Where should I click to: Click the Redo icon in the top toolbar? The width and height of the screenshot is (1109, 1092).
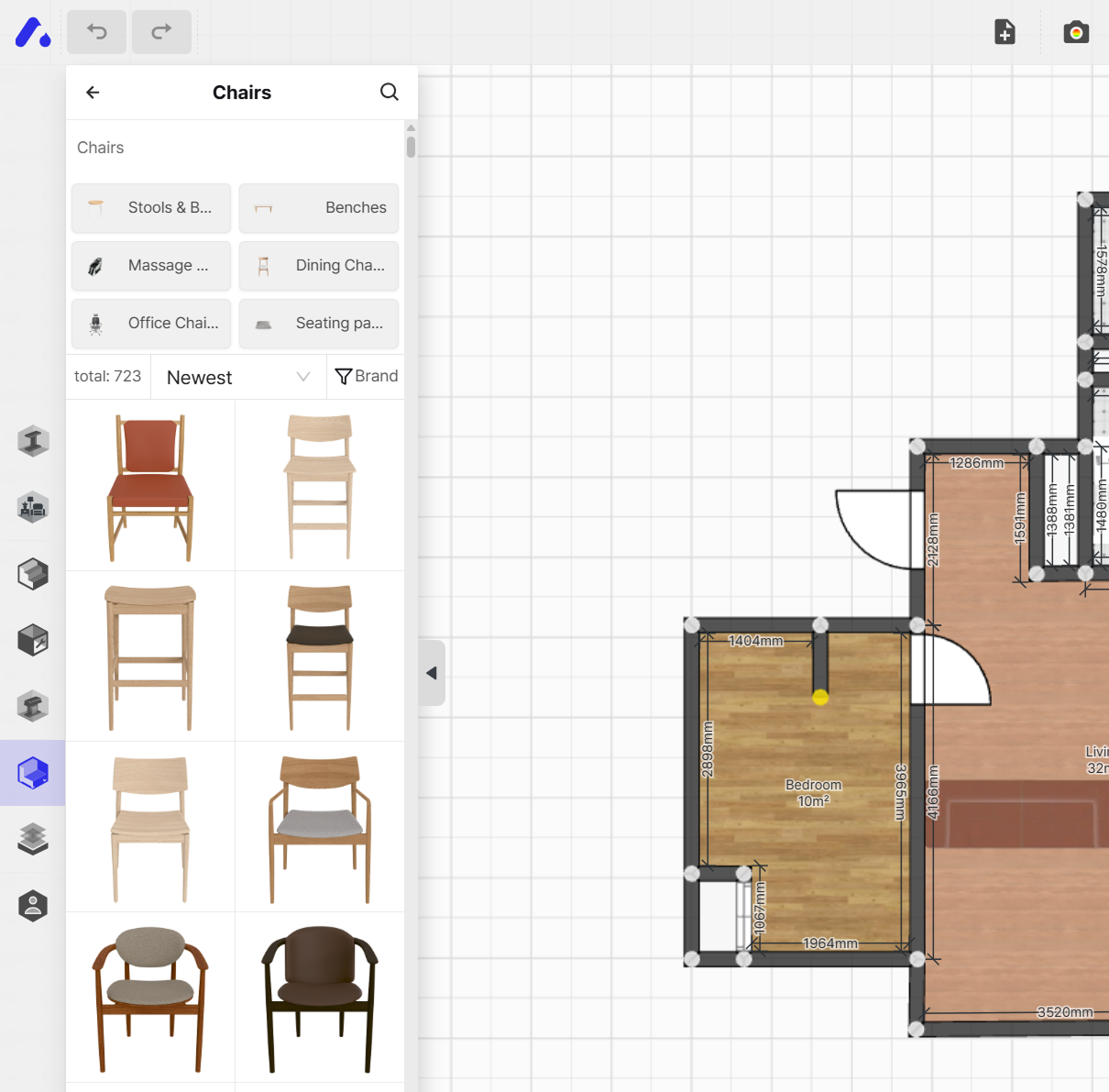161,31
